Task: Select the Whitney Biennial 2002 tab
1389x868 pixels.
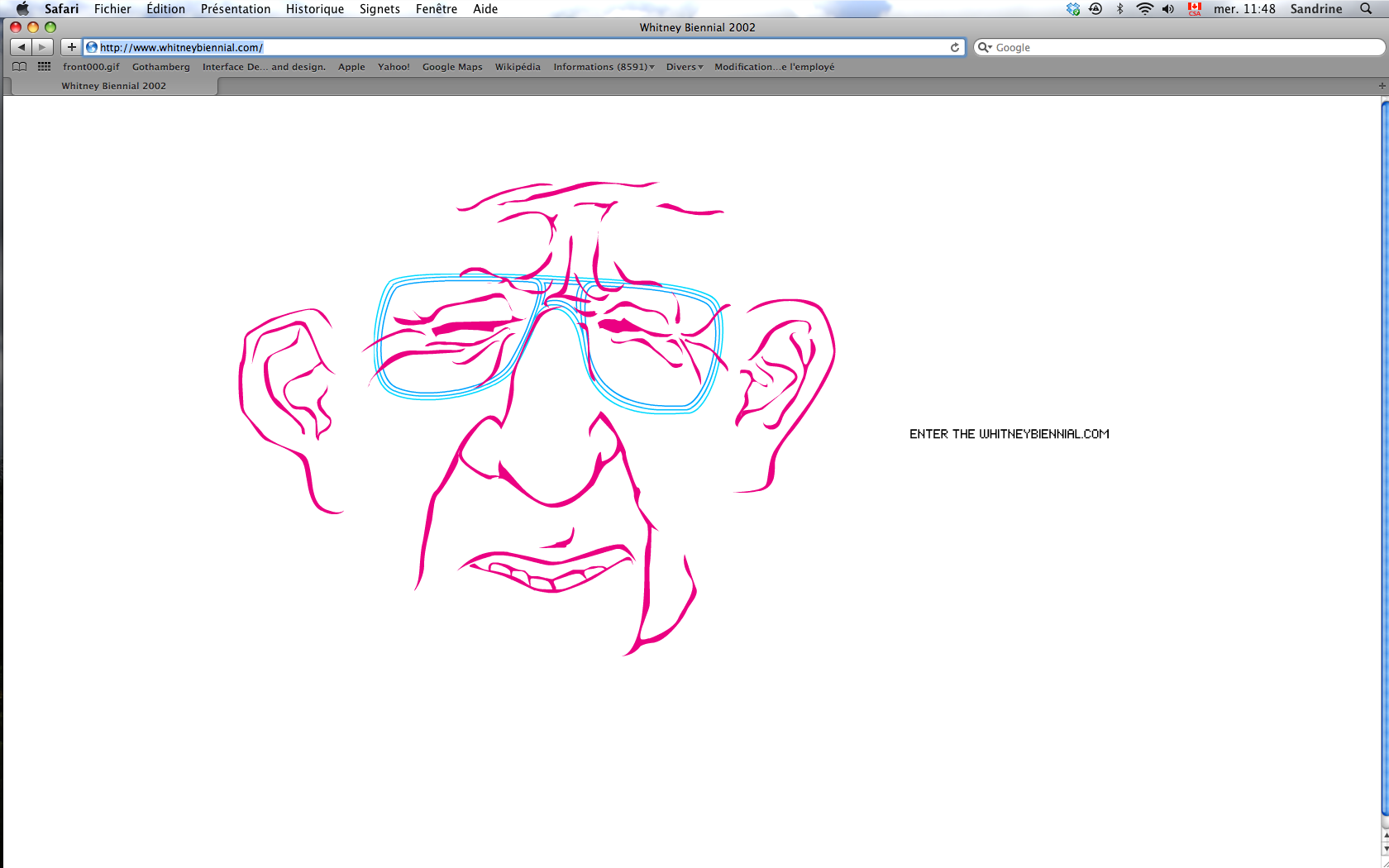Action: pyautogui.click(x=114, y=86)
